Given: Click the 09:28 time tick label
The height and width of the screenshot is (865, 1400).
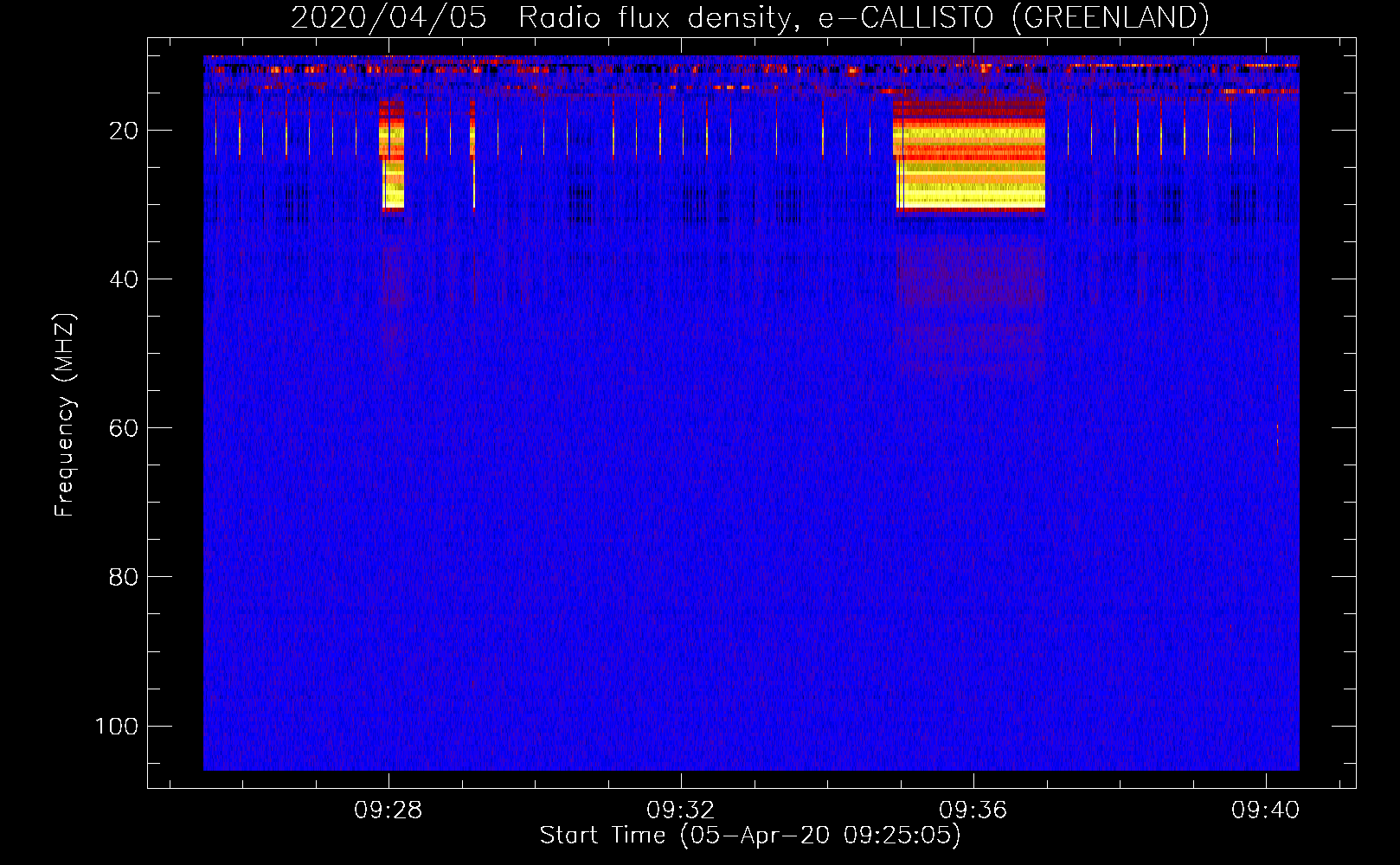Looking at the screenshot, I should [389, 810].
